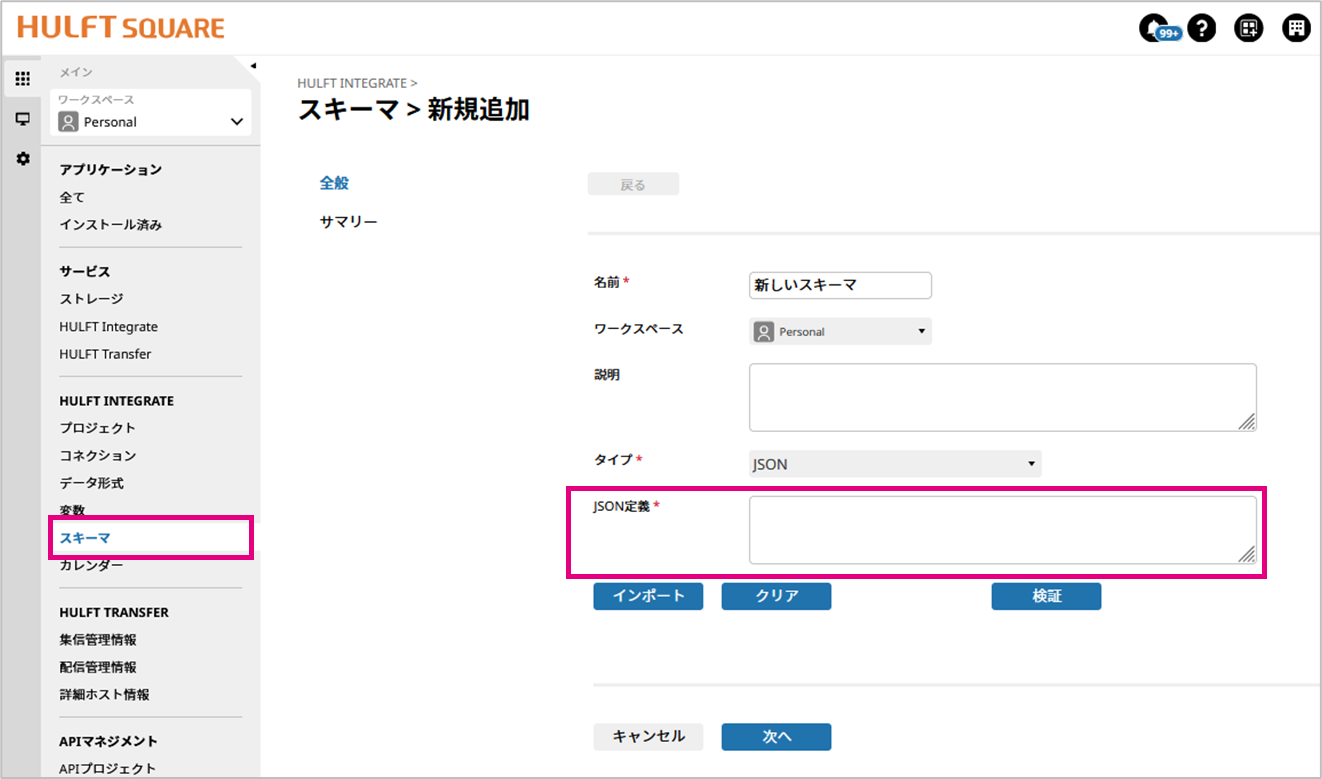The height and width of the screenshot is (779, 1322).
Task: Click the 説明 resize grip handle
Action: [1247, 422]
